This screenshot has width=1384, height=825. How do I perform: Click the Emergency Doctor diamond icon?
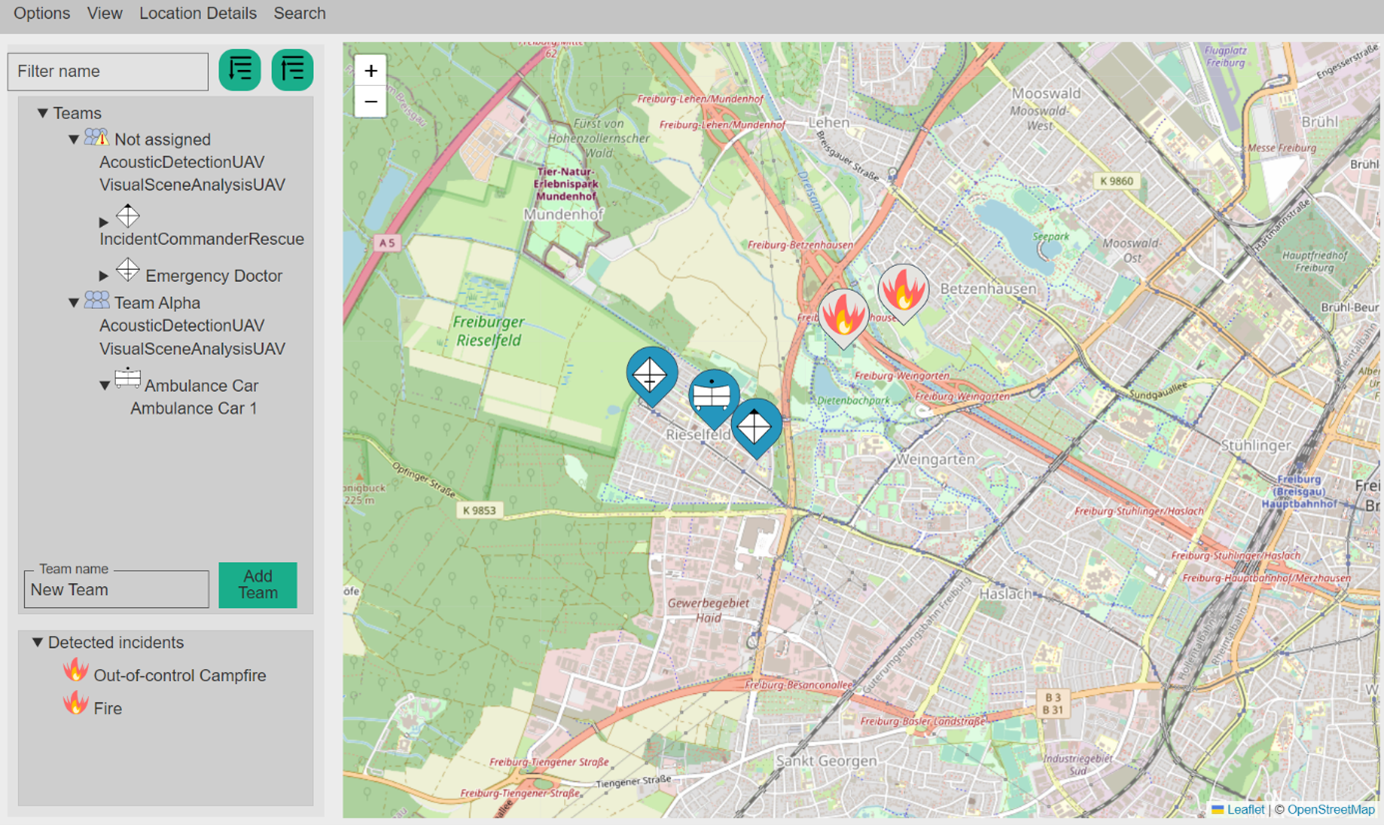point(128,269)
